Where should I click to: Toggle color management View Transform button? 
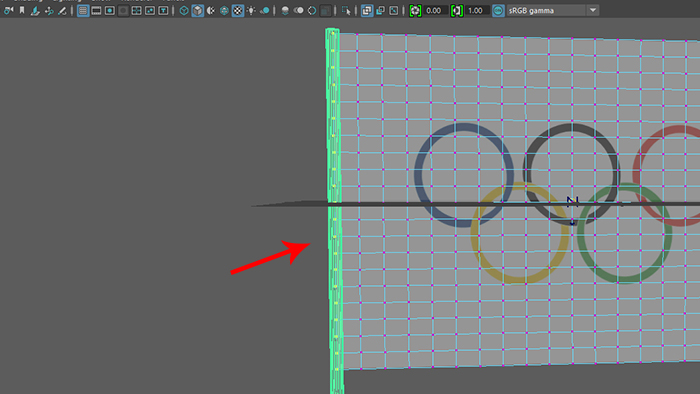tap(498, 10)
